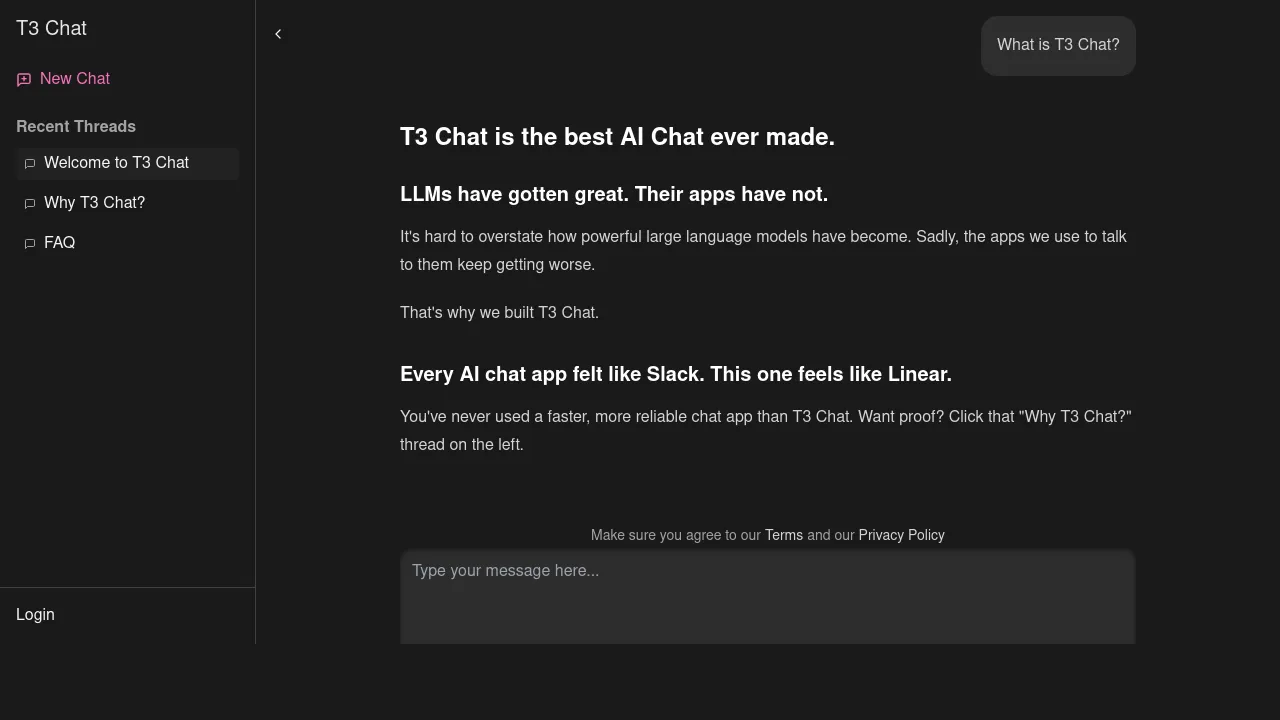Collapse sidebar with the left chevron

(278, 34)
